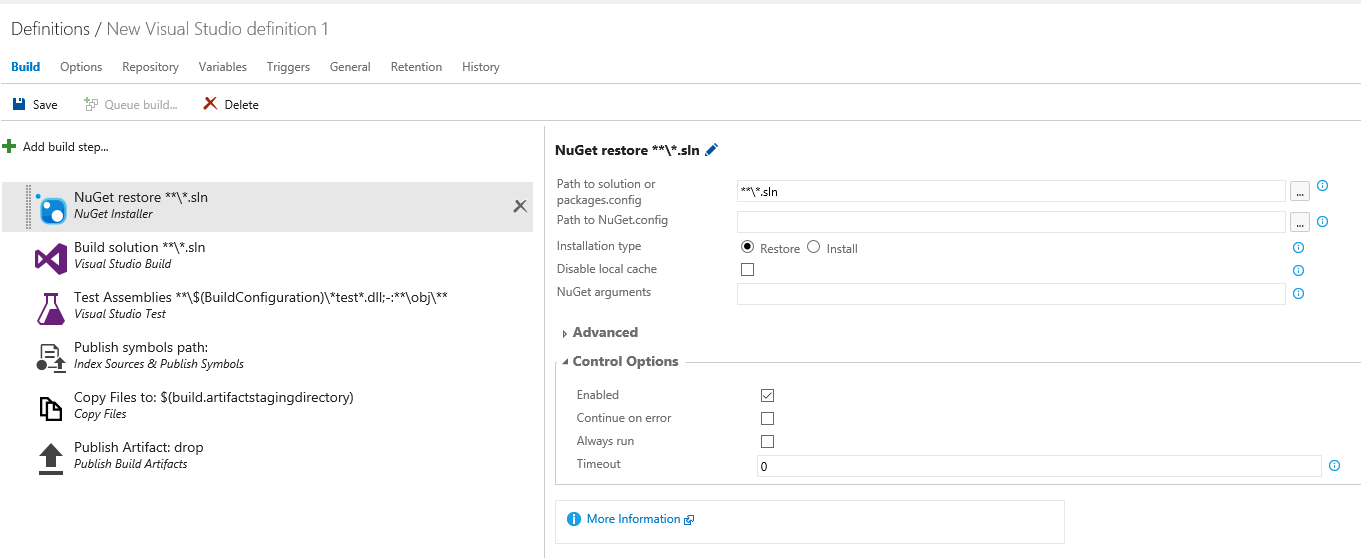Viewport: 1361px width, 558px height.
Task: Check the Always run checkbox
Action: (767, 441)
